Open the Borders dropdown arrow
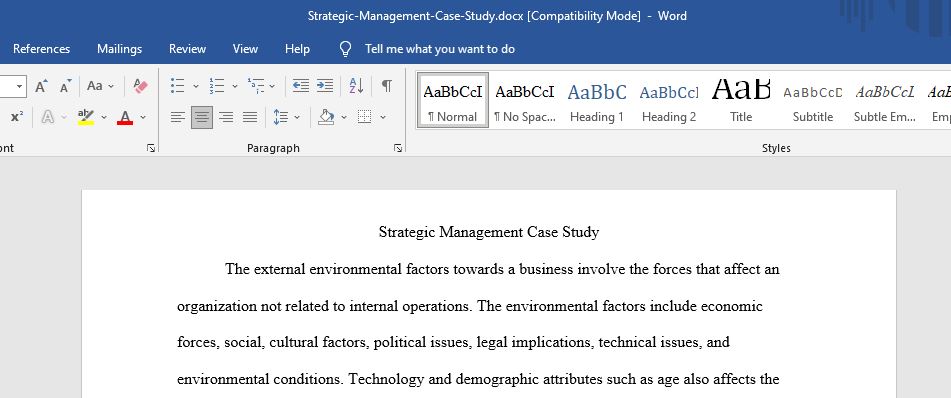Screen dimensions: 951x398 pos(383,117)
